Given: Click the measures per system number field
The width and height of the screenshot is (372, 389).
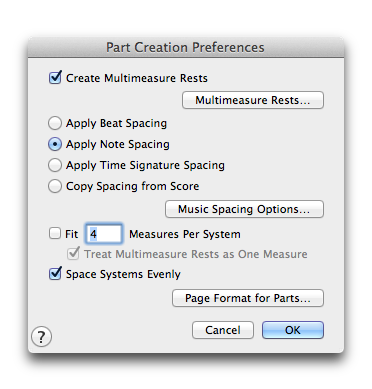Looking at the screenshot, I should click(104, 234).
